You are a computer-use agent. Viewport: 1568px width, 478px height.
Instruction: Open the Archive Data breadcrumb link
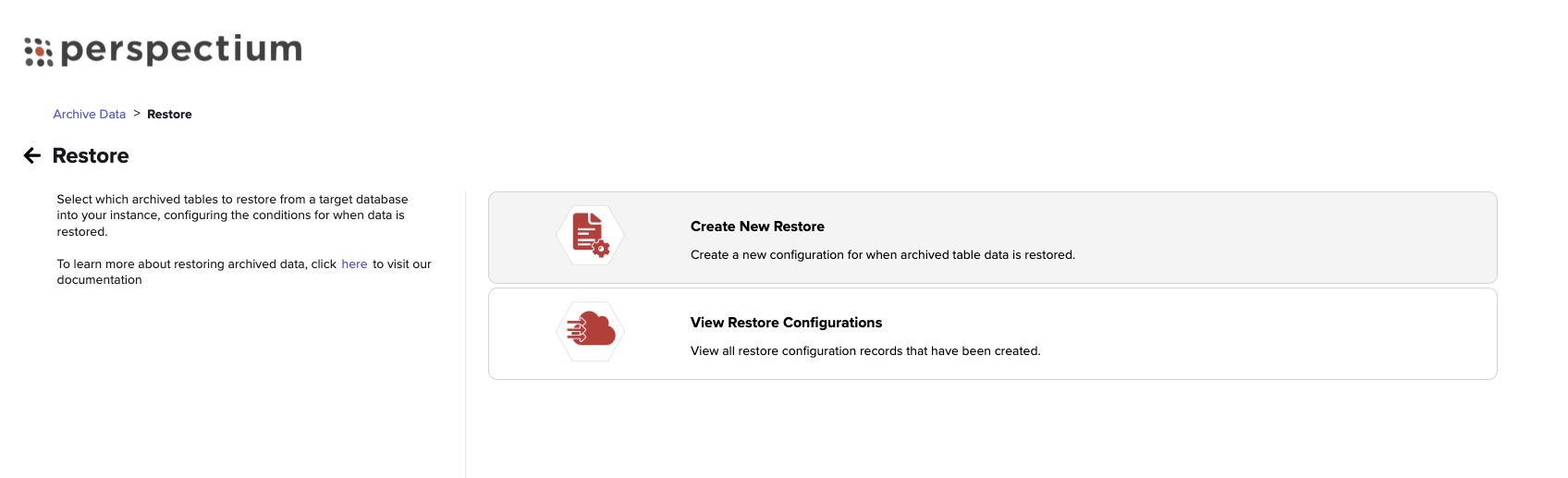(89, 115)
